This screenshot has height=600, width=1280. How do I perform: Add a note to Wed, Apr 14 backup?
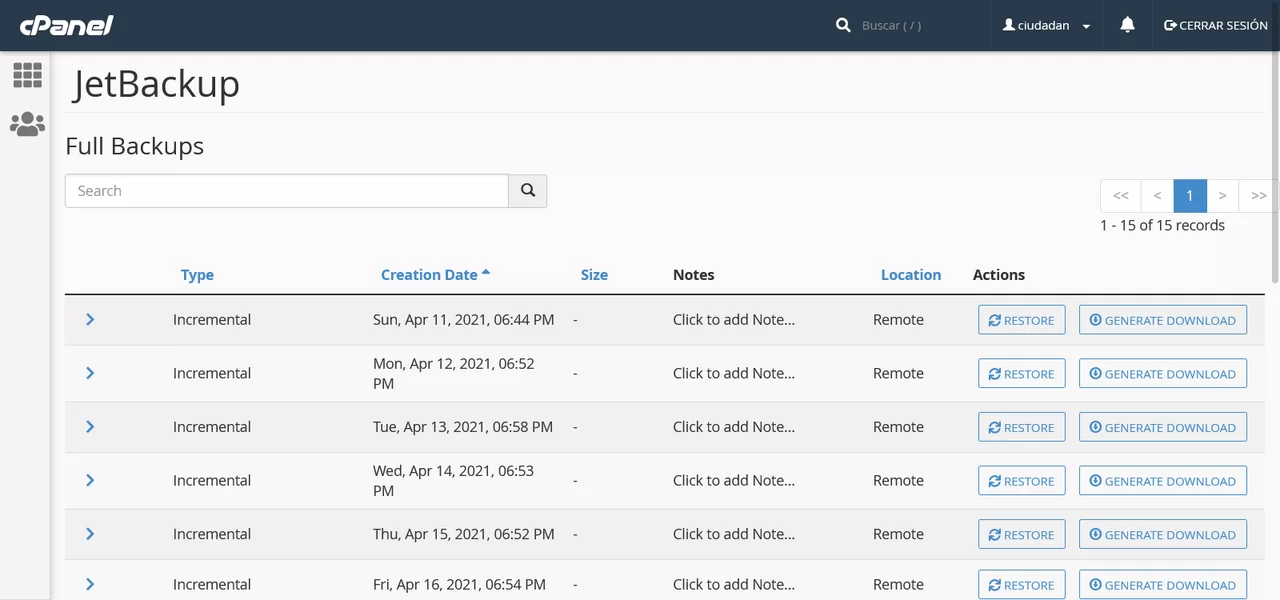click(734, 480)
